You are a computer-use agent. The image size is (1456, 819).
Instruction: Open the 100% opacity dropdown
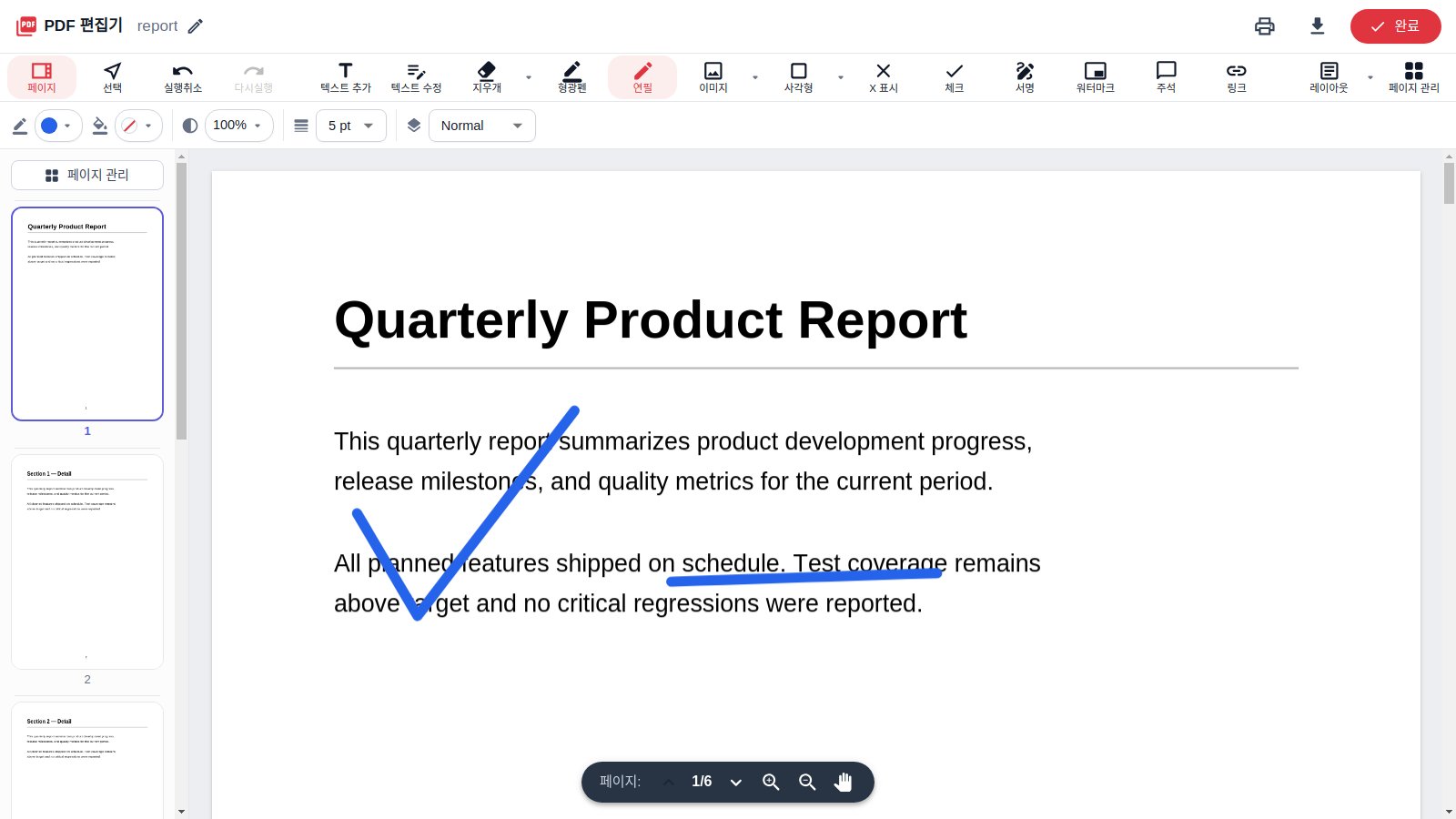(238, 126)
